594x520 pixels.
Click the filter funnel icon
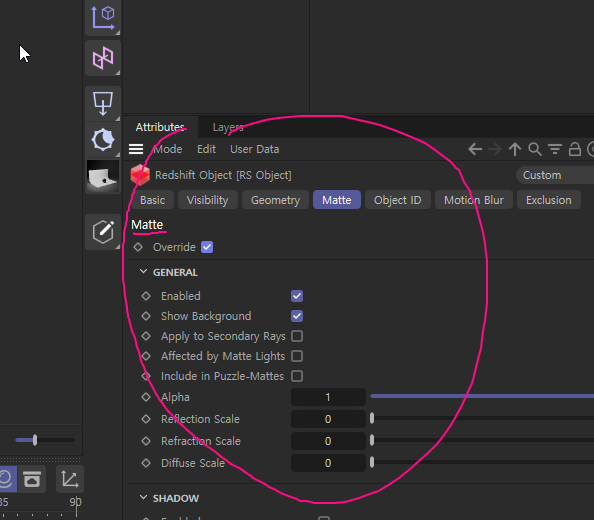click(555, 149)
